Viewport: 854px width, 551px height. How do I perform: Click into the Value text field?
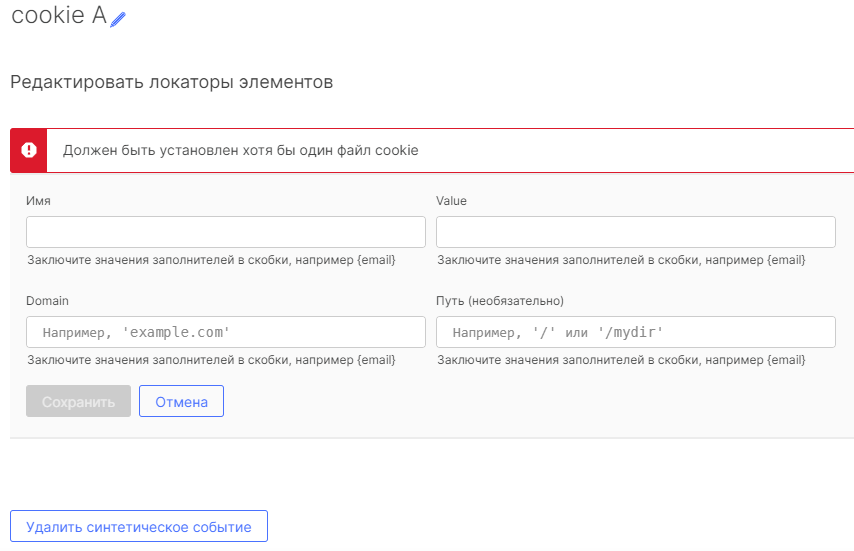[x=635, y=232]
